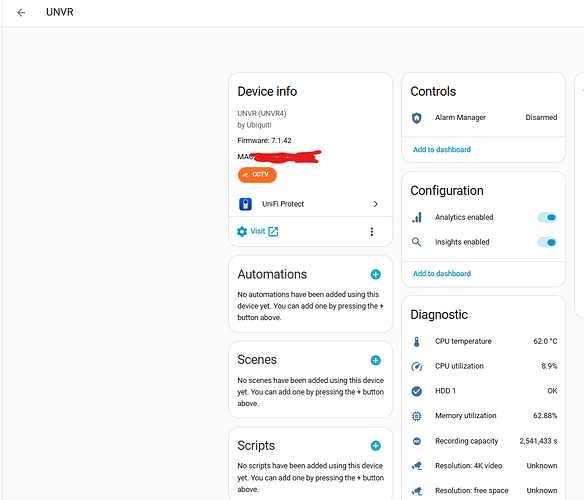Click the Visit settings gear icon
This screenshot has height=500, width=584.
242,232
